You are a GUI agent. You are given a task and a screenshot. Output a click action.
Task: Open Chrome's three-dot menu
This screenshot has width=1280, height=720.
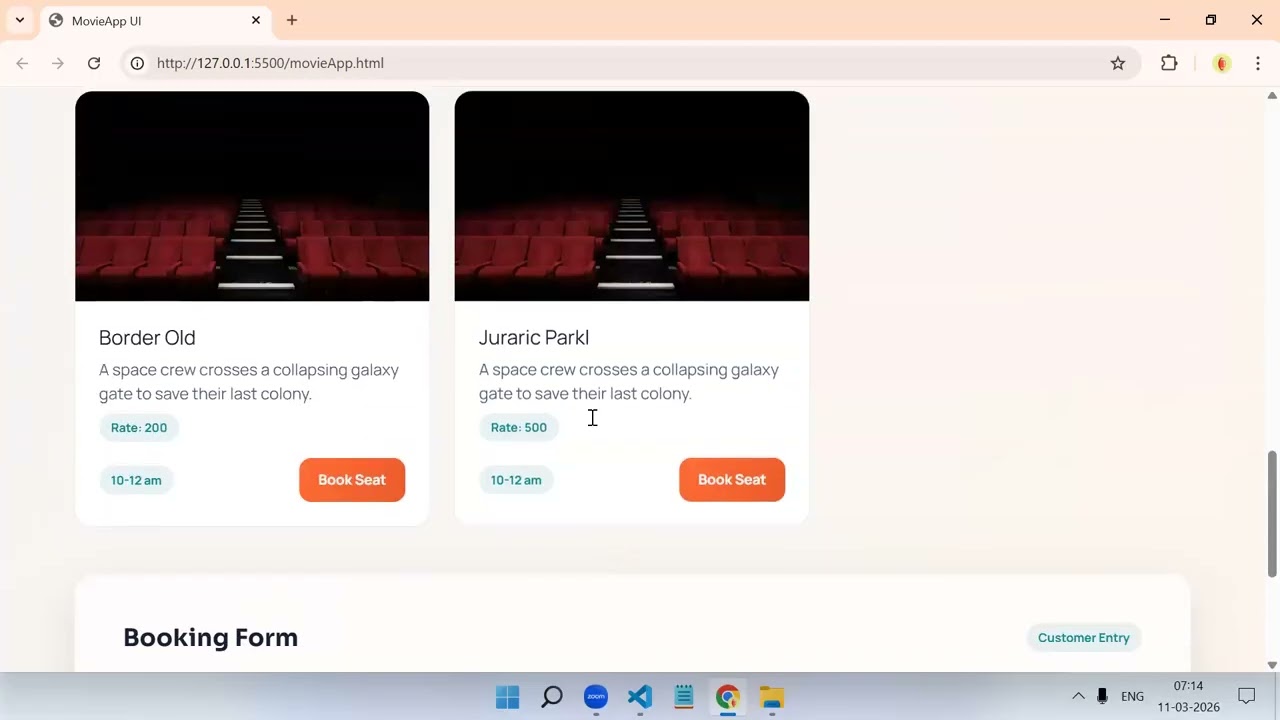[1258, 63]
